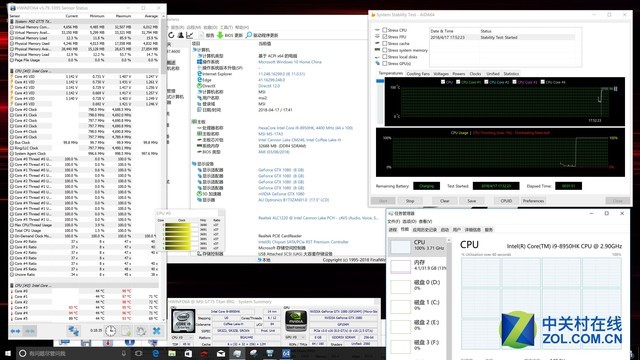Open Task View from taskbar

pyautogui.click(x=139, y=353)
